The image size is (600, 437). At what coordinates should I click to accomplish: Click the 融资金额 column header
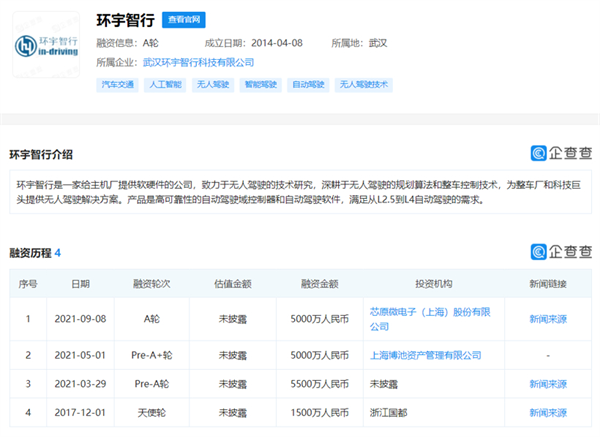319,285
